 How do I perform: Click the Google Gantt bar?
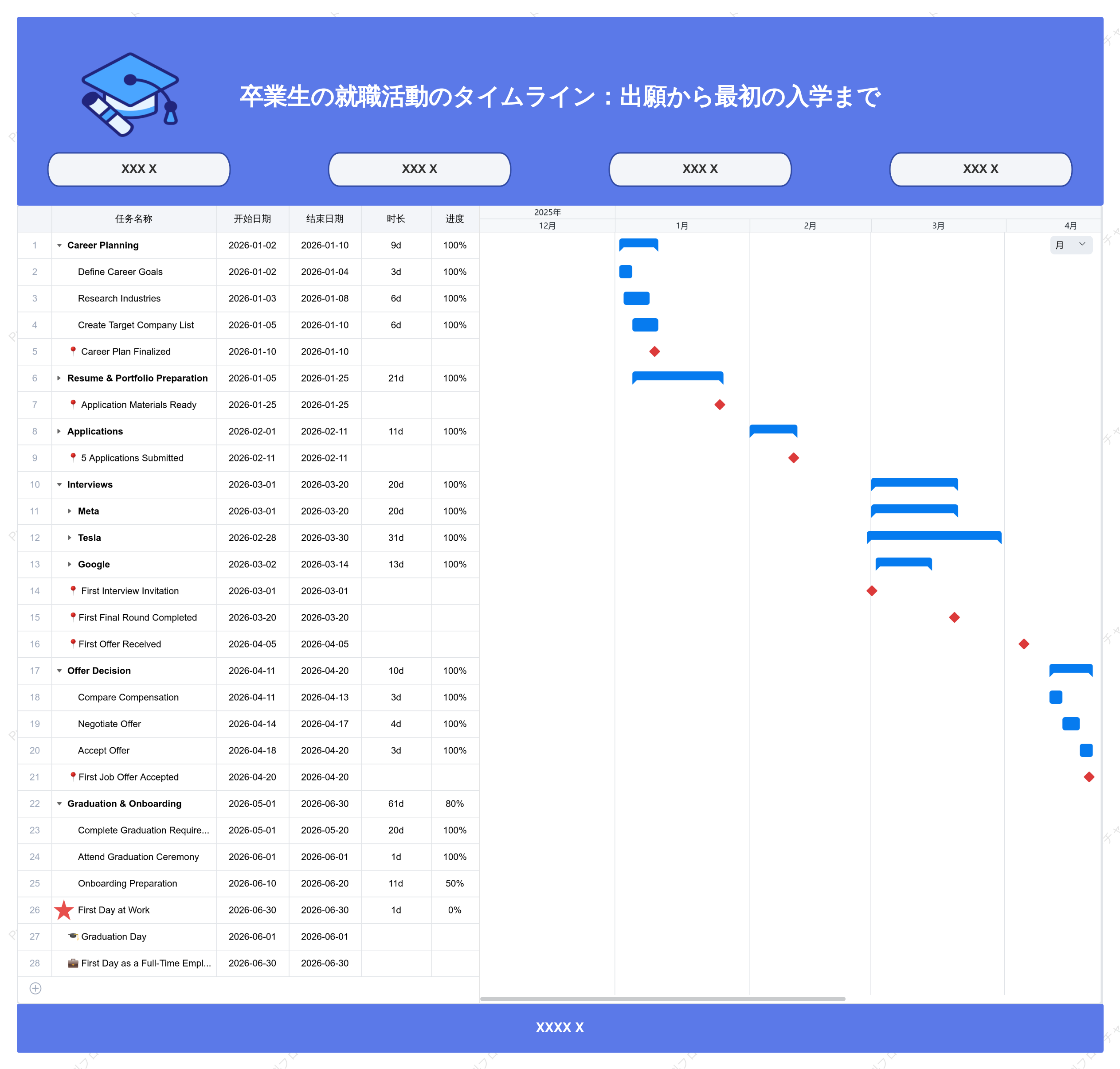[x=904, y=563]
